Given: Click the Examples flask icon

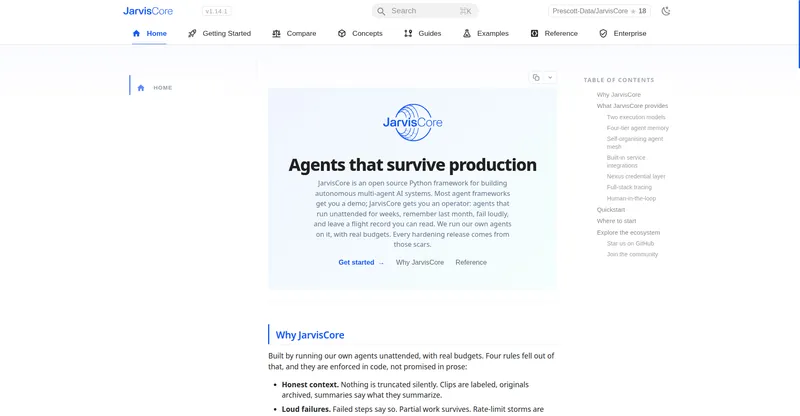Looking at the screenshot, I should 467,33.
